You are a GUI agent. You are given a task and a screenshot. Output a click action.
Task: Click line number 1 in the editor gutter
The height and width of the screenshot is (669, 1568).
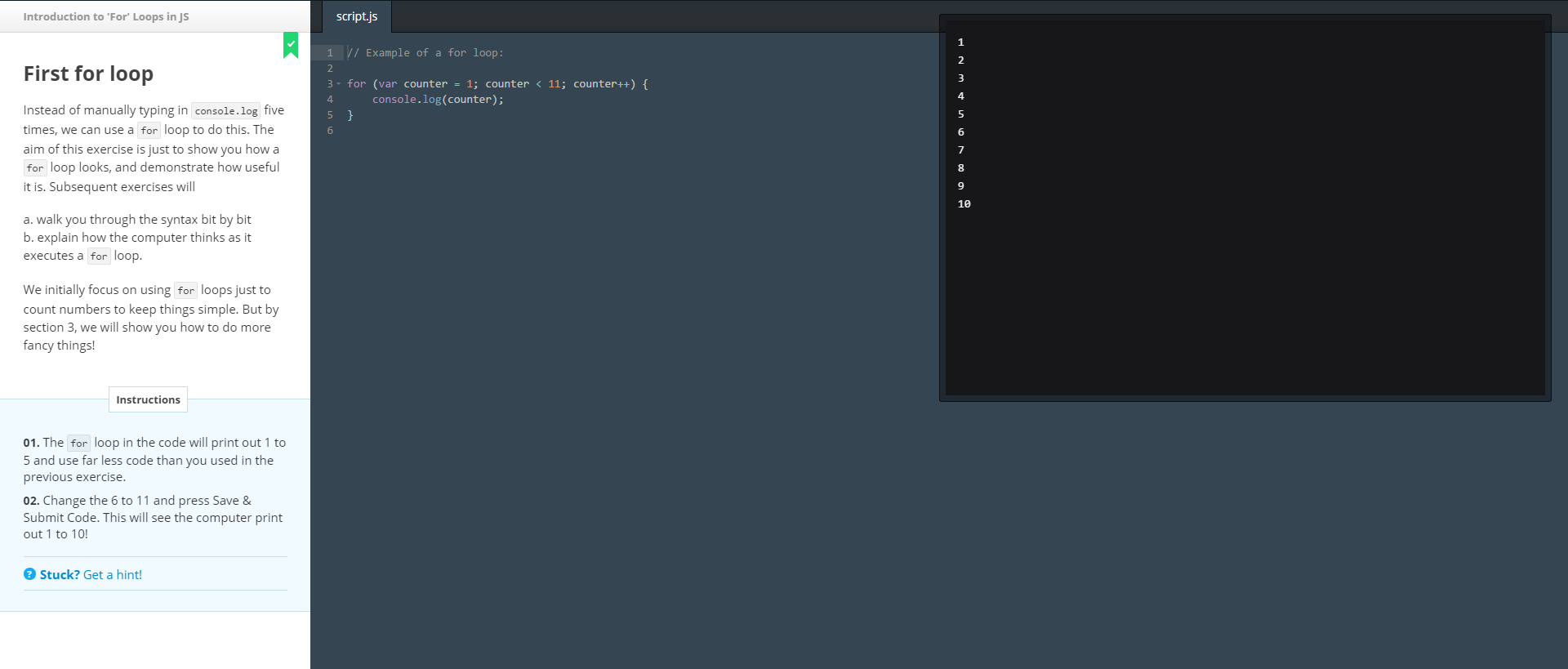point(330,52)
